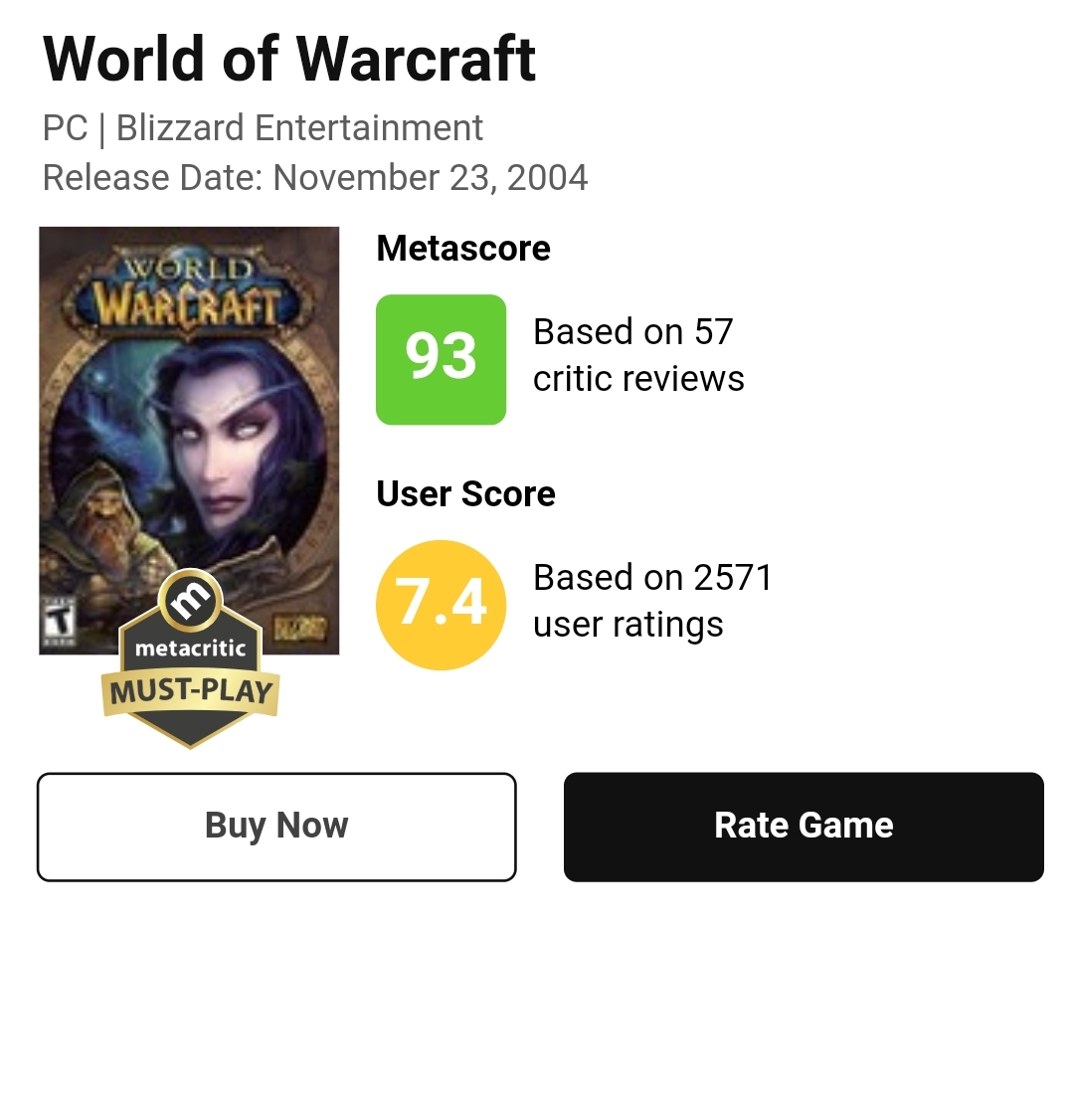Click the Release Date November 23, 2004 text

[x=315, y=178]
